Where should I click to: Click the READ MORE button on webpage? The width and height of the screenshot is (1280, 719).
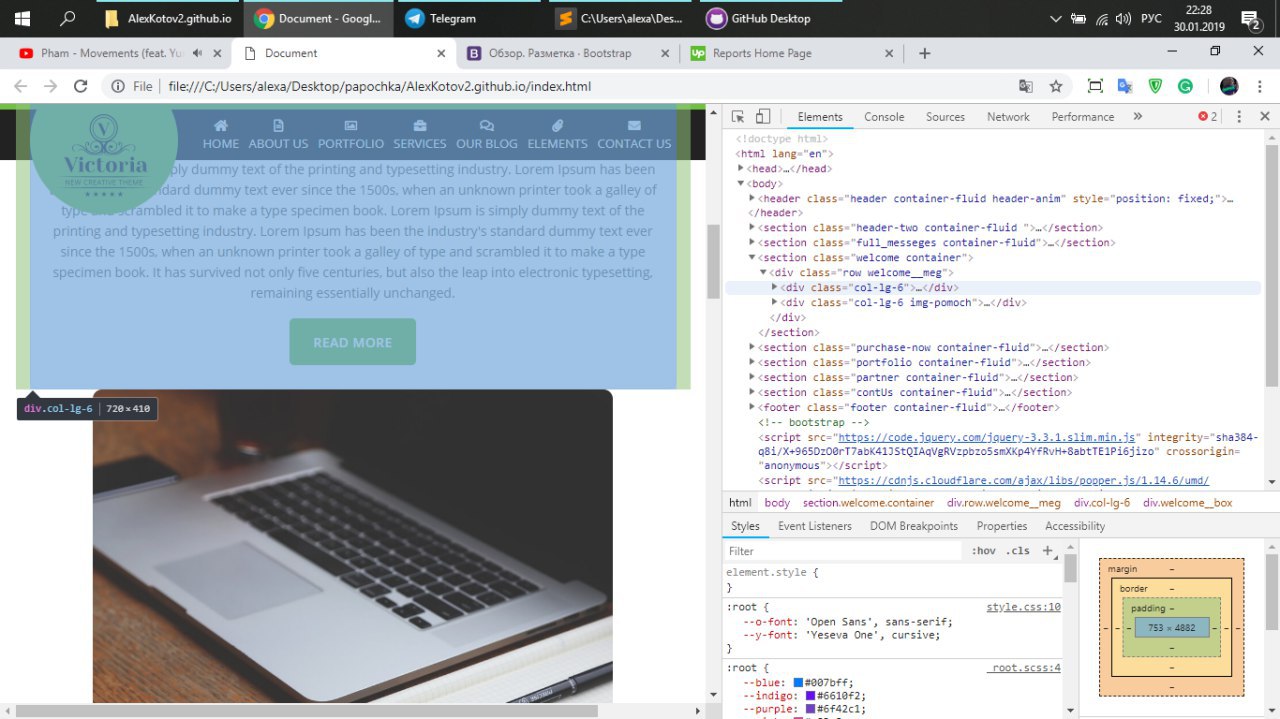click(x=352, y=342)
